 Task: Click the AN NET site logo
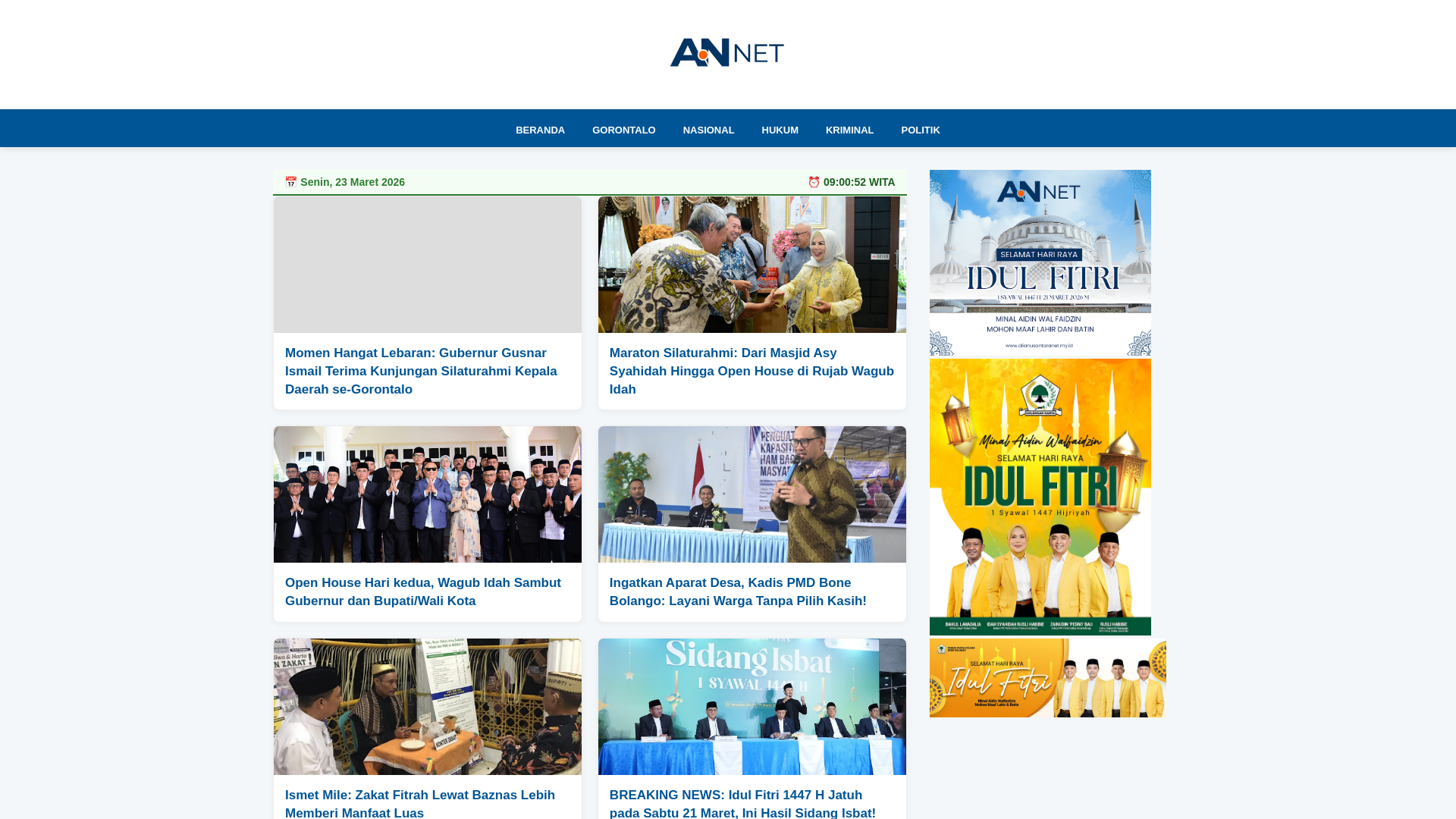727,52
